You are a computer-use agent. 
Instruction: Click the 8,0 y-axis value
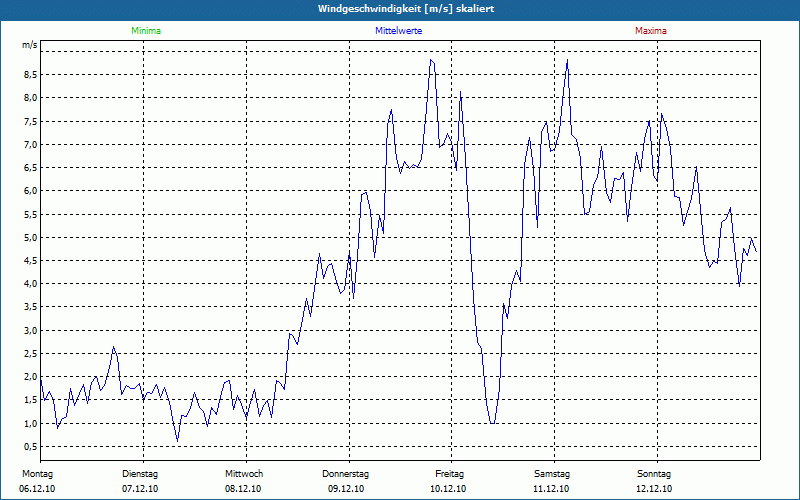pos(30,98)
